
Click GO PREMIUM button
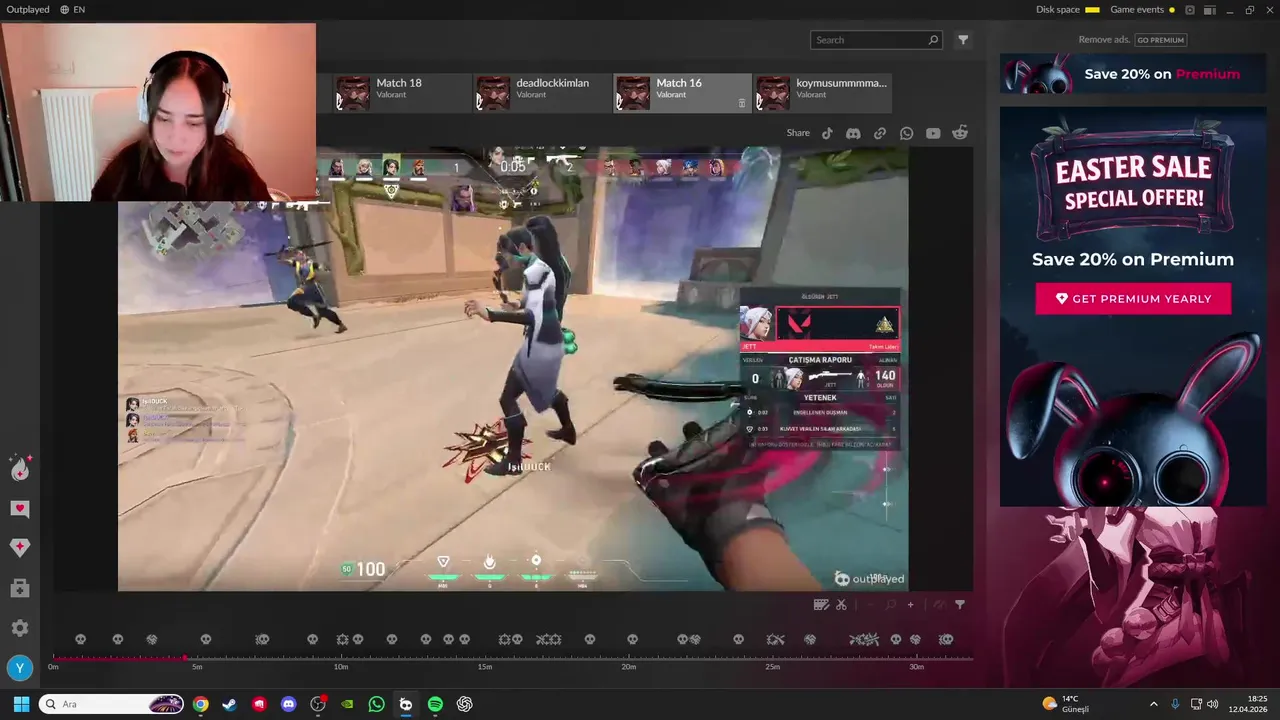click(1160, 40)
